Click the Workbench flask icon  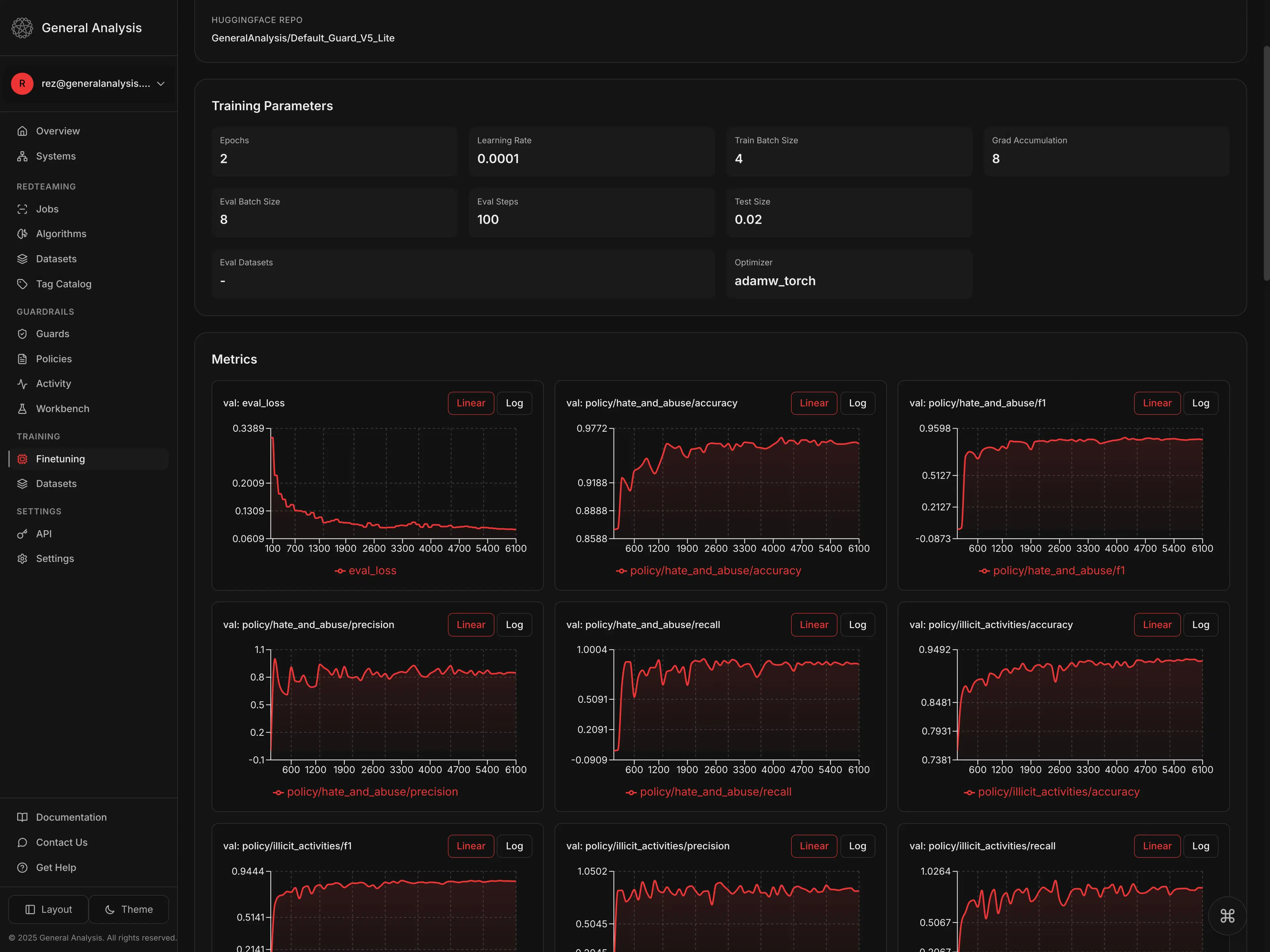pos(22,409)
